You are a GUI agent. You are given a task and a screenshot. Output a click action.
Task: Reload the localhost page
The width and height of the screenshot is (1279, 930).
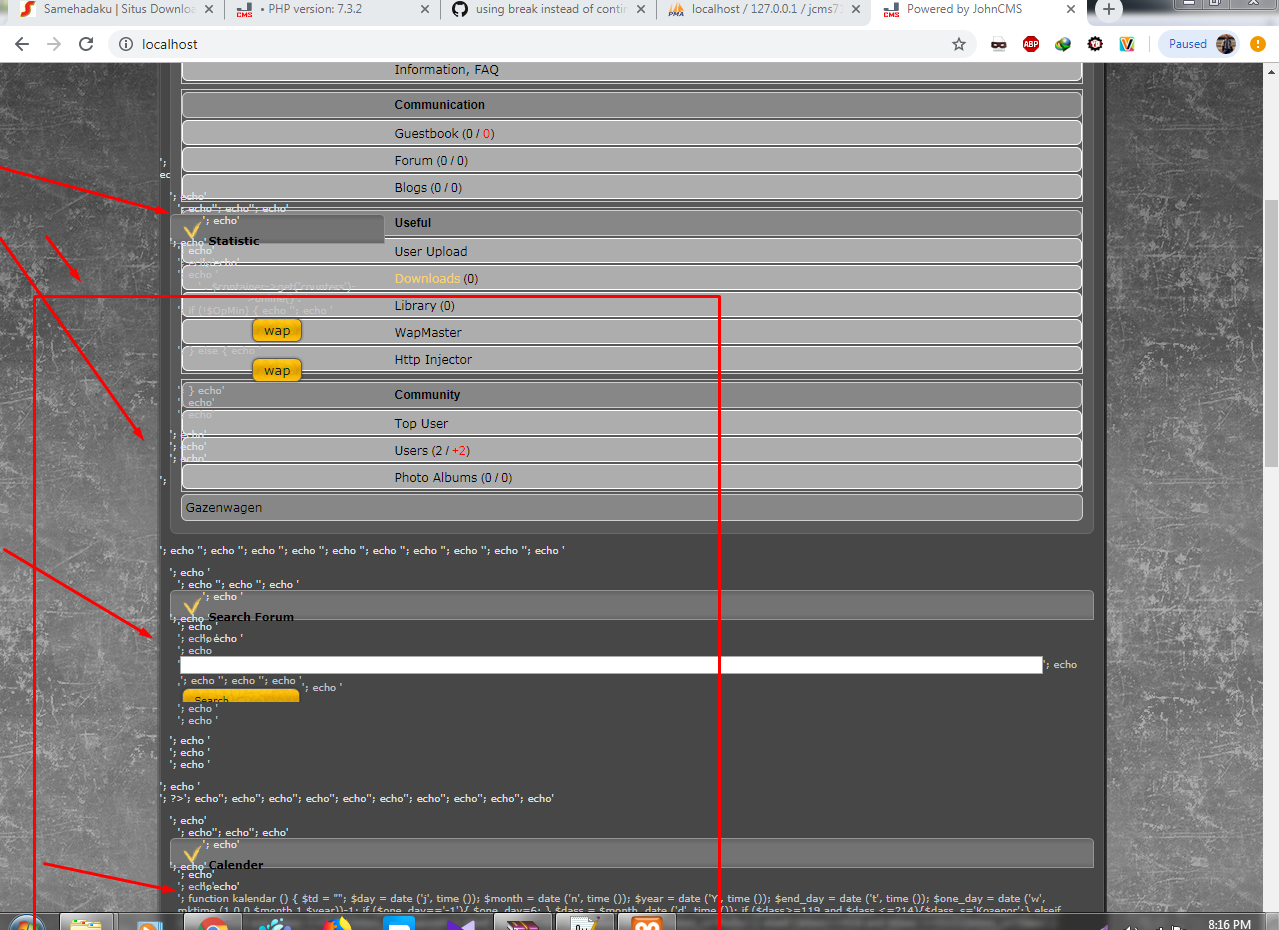click(86, 44)
